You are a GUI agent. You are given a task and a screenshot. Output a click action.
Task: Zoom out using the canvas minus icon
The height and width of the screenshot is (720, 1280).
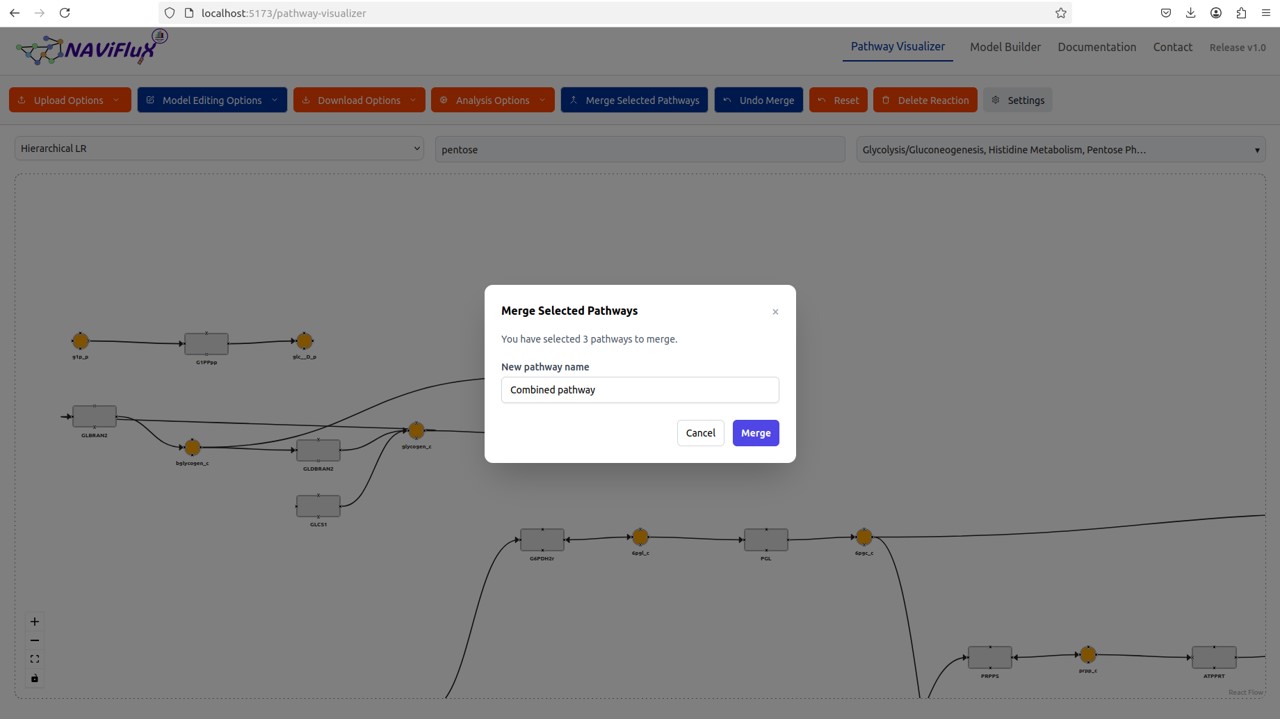coord(34,640)
